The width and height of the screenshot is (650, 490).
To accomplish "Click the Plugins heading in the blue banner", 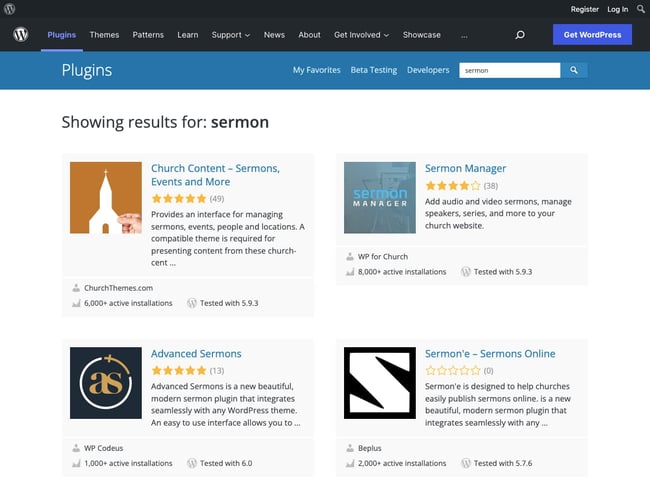I will point(87,70).
